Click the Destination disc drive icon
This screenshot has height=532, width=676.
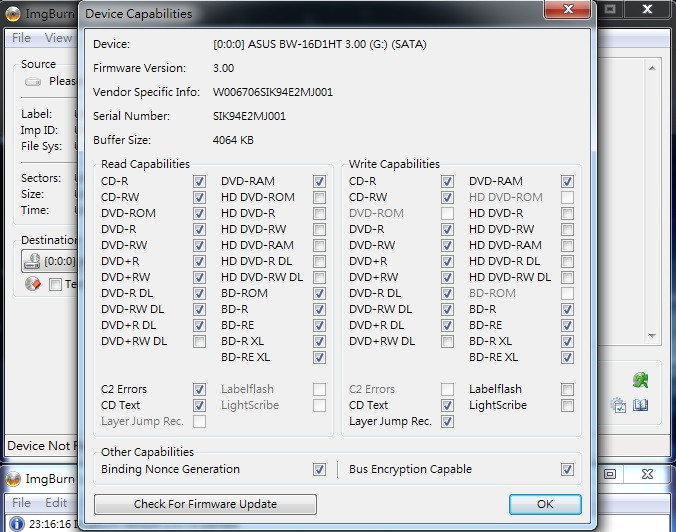[33, 261]
